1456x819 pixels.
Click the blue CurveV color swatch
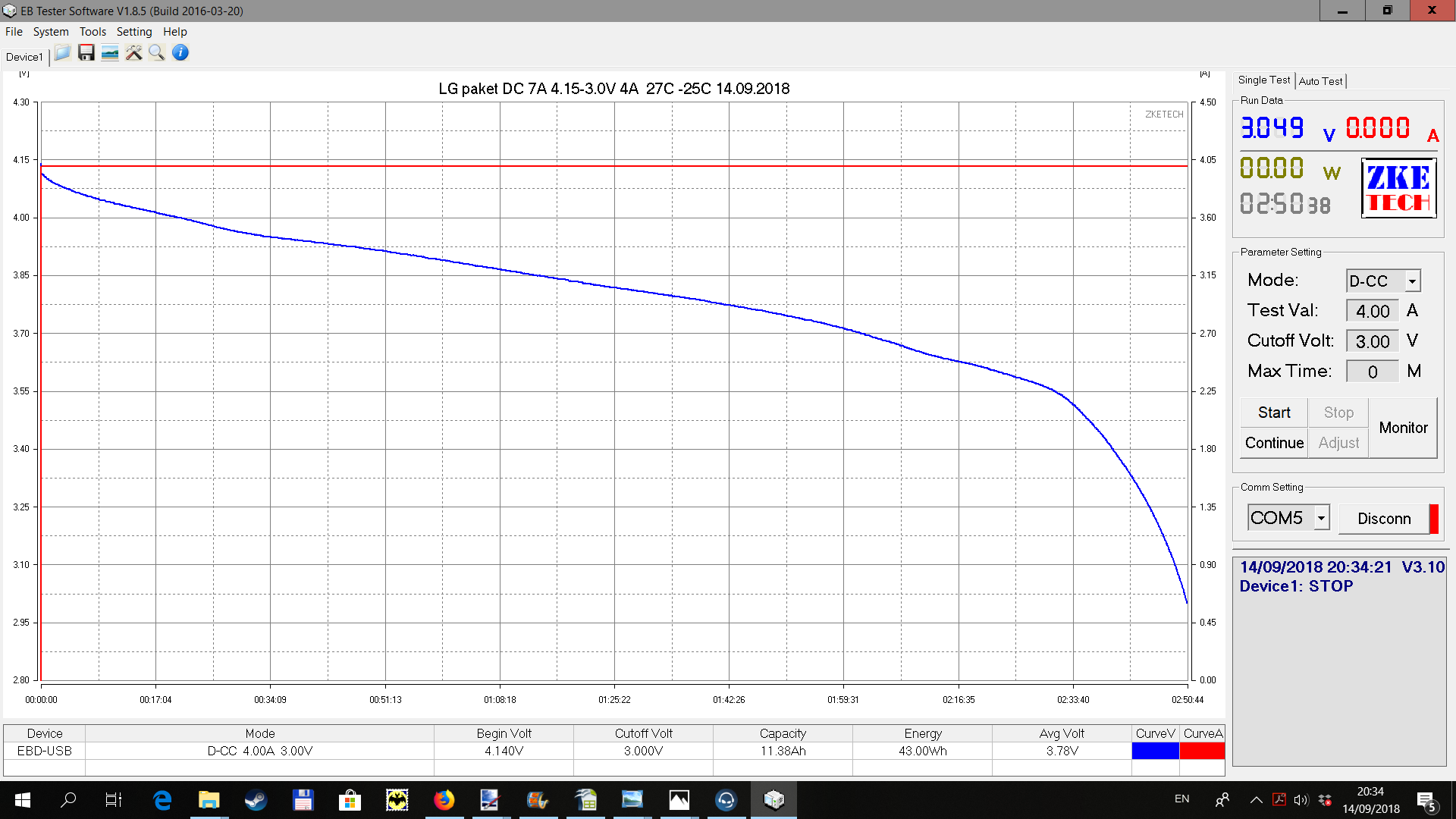[x=1155, y=751]
